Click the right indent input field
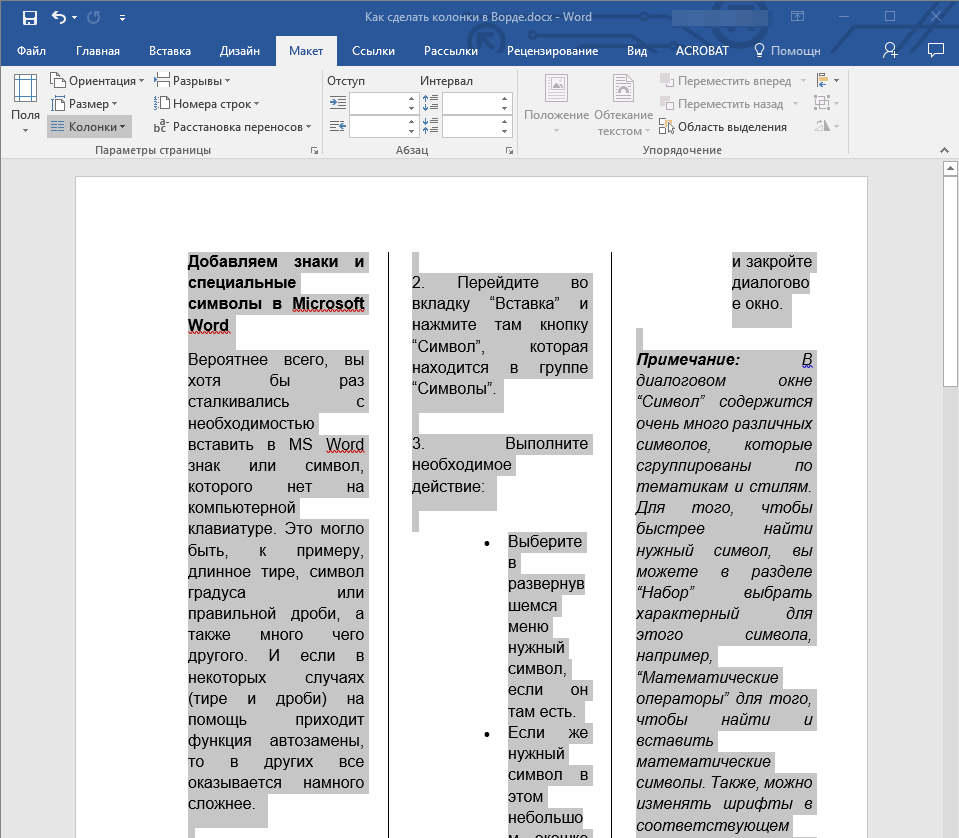This screenshot has width=959, height=838. 377,127
